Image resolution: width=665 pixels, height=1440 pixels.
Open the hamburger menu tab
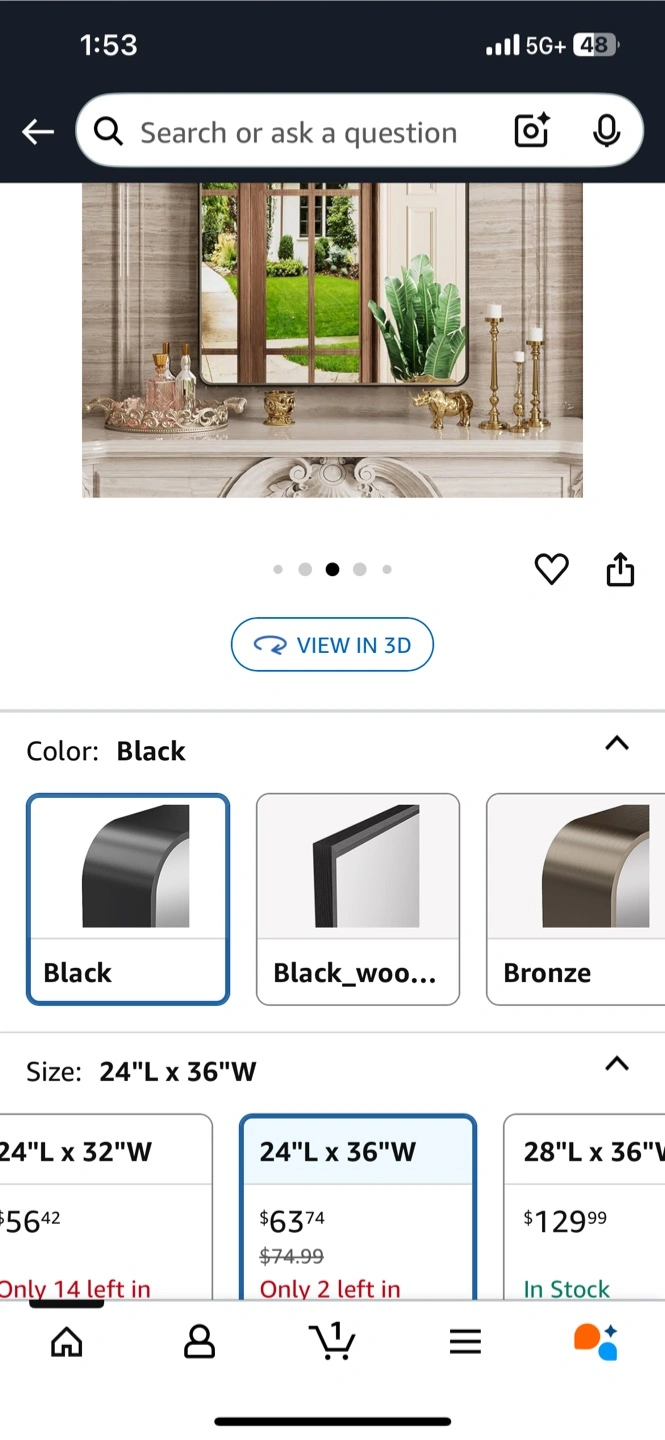(x=465, y=1342)
